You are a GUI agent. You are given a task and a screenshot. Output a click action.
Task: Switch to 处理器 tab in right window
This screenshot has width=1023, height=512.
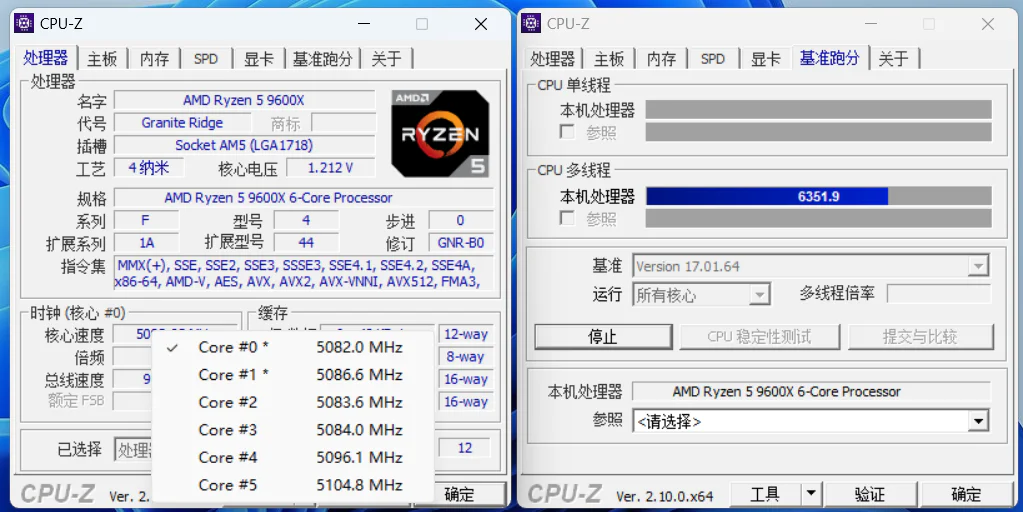click(x=552, y=59)
